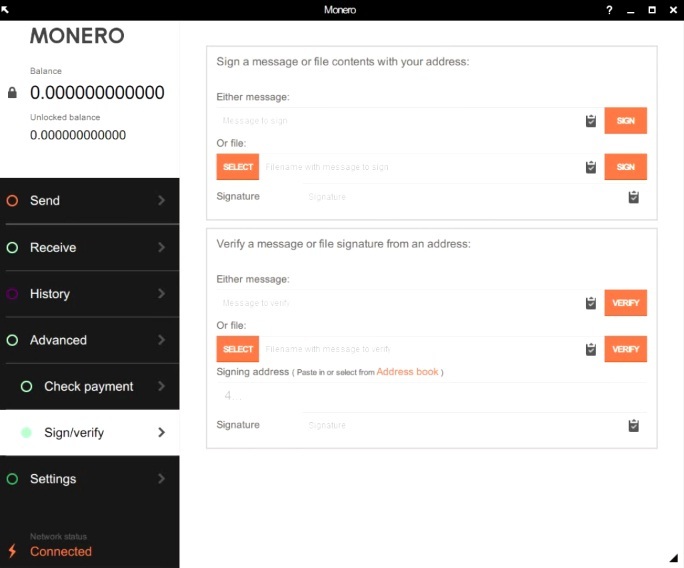Click the lock icon beside the balance
Viewport: 684px width, 568px height.
[12, 92]
